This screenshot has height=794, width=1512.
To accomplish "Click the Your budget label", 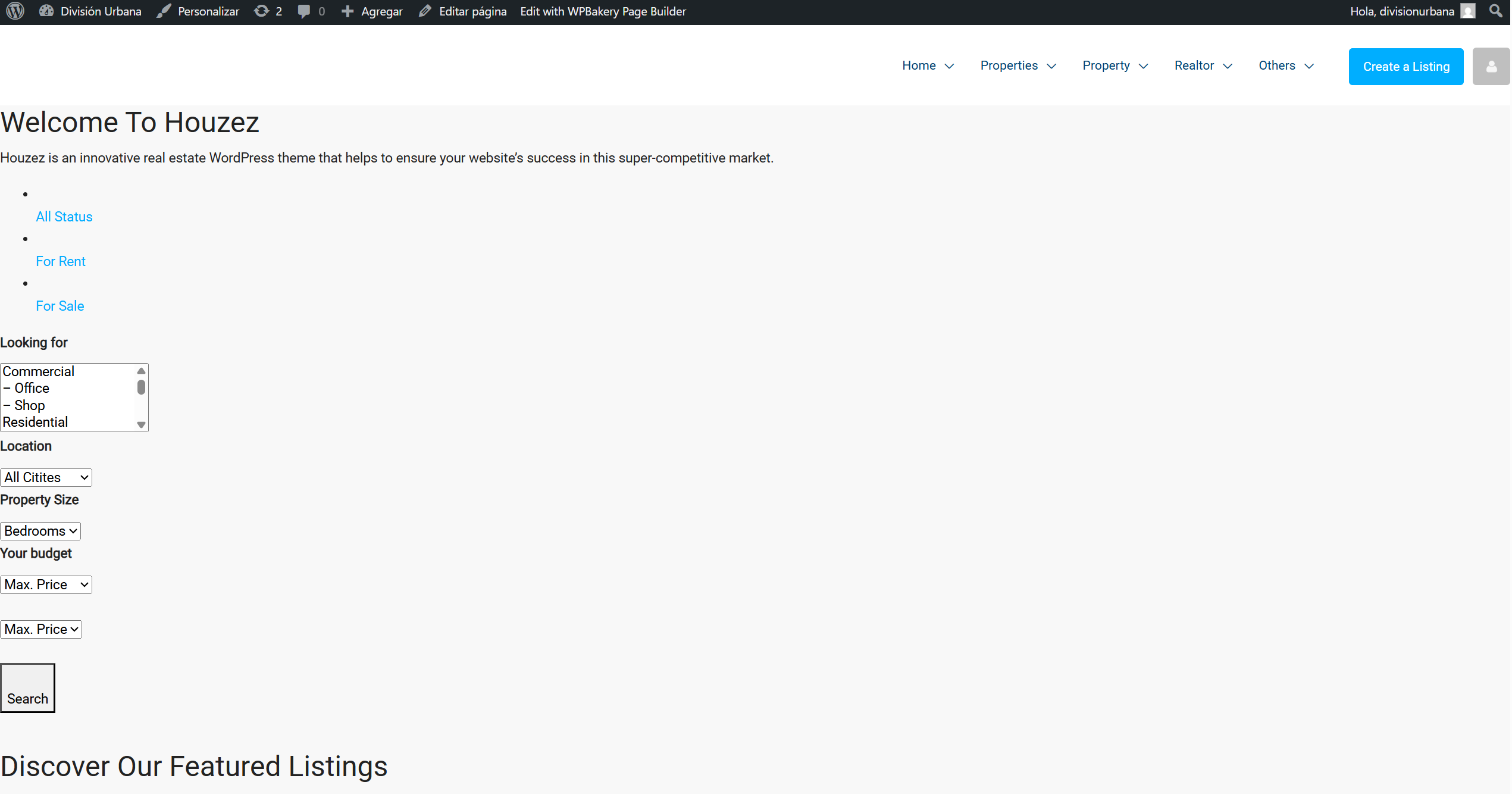I will pyautogui.click(x=36, y=553).
